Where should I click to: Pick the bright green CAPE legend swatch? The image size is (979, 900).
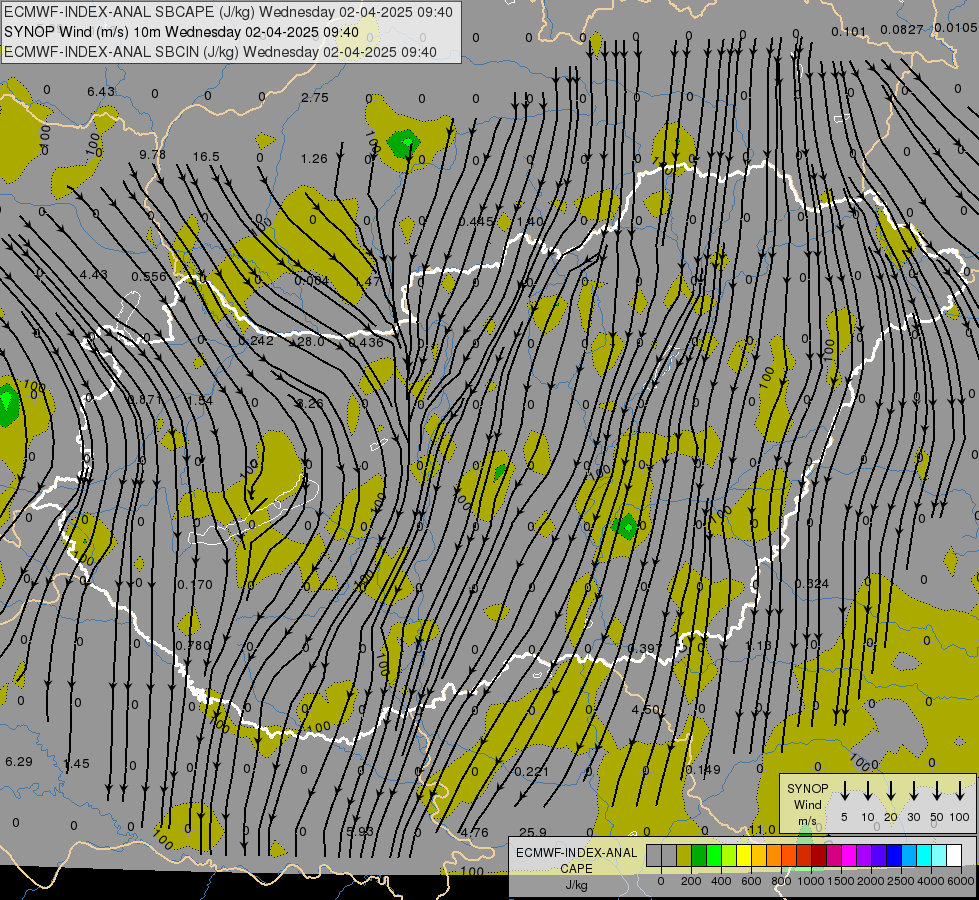click(714, 856)
